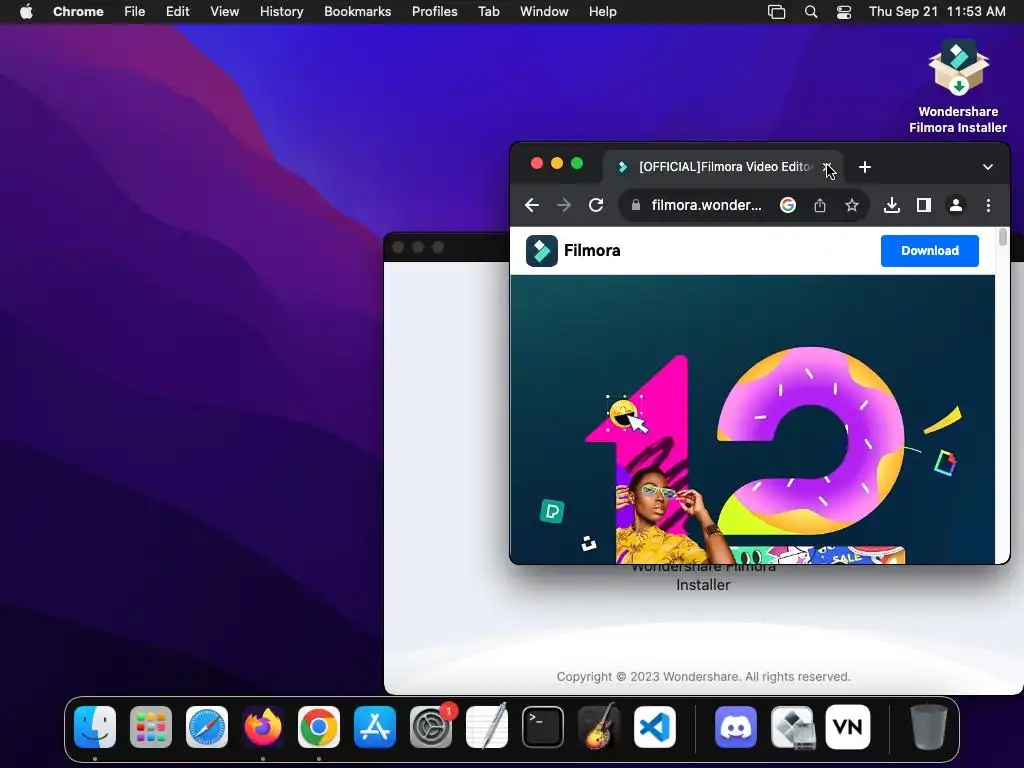The height and width of the screenshot is (768, 1024).
Task: Click the date and time in menu bar
Action: [x=937, y=11]
